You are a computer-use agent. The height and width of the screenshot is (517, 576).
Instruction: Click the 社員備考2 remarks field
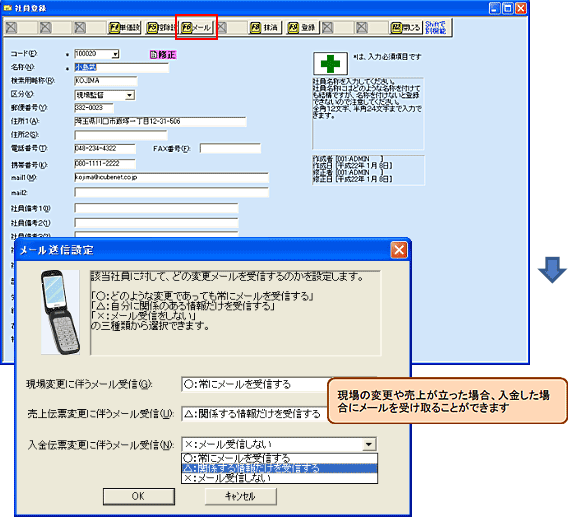point(156,223)
